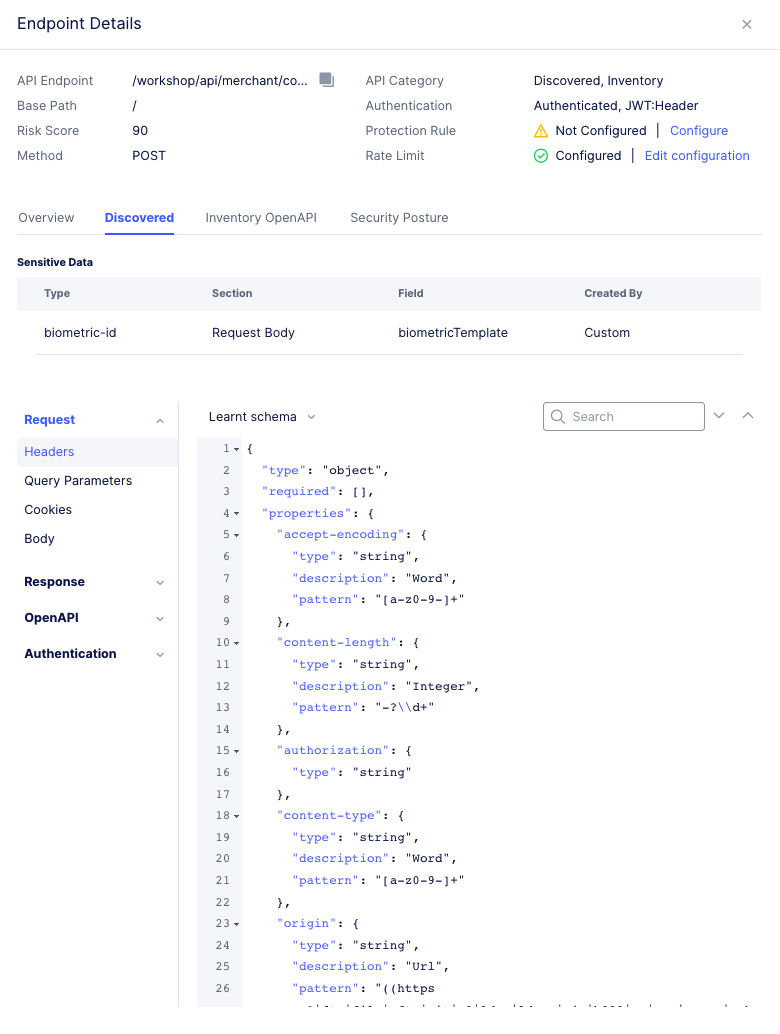Fold the accept-encoding block at line 5

point(236,535)
